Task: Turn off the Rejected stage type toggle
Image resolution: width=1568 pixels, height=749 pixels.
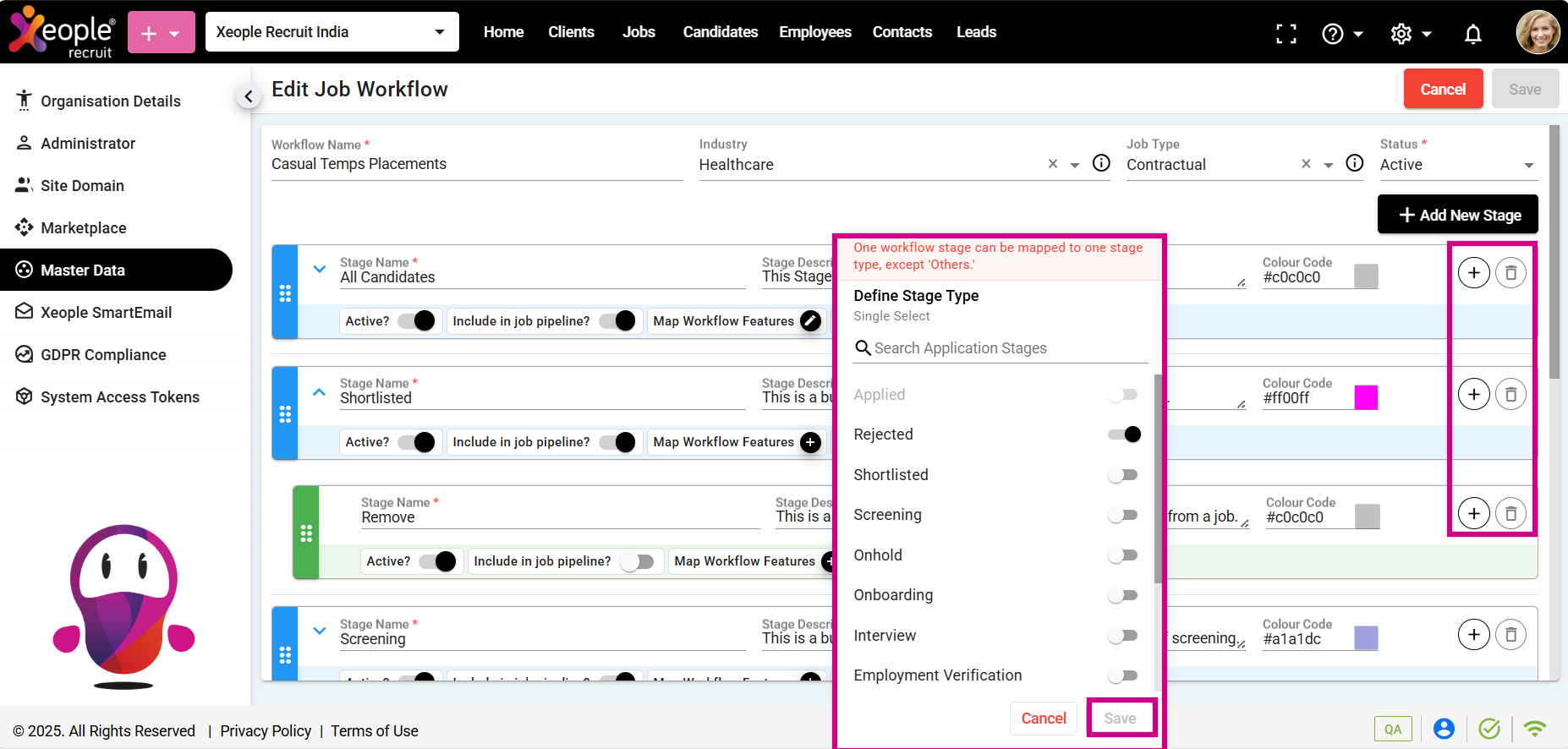Action: click(x=1124, y=435)
